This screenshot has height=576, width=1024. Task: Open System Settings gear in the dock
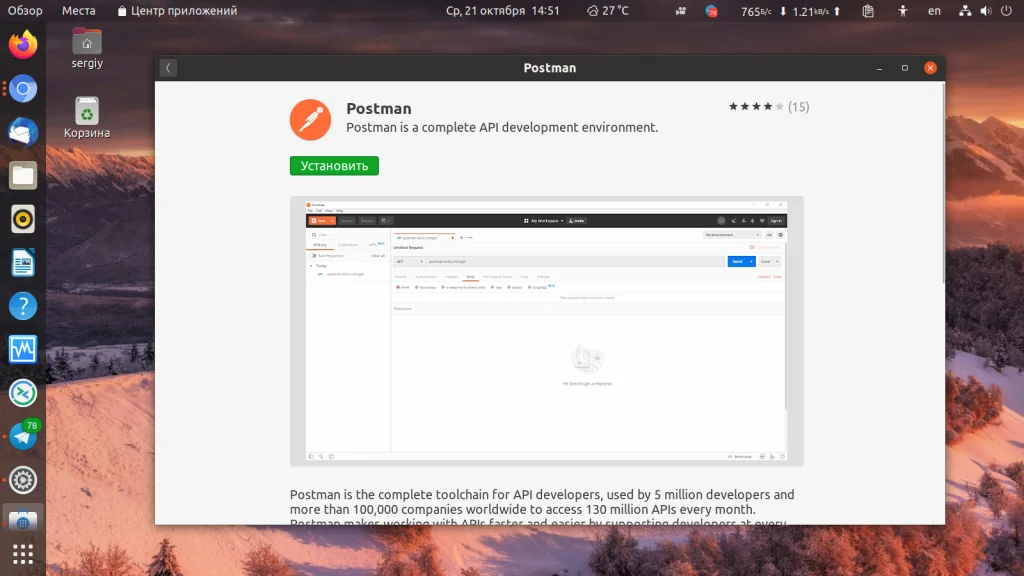click(x=23, y=480)
